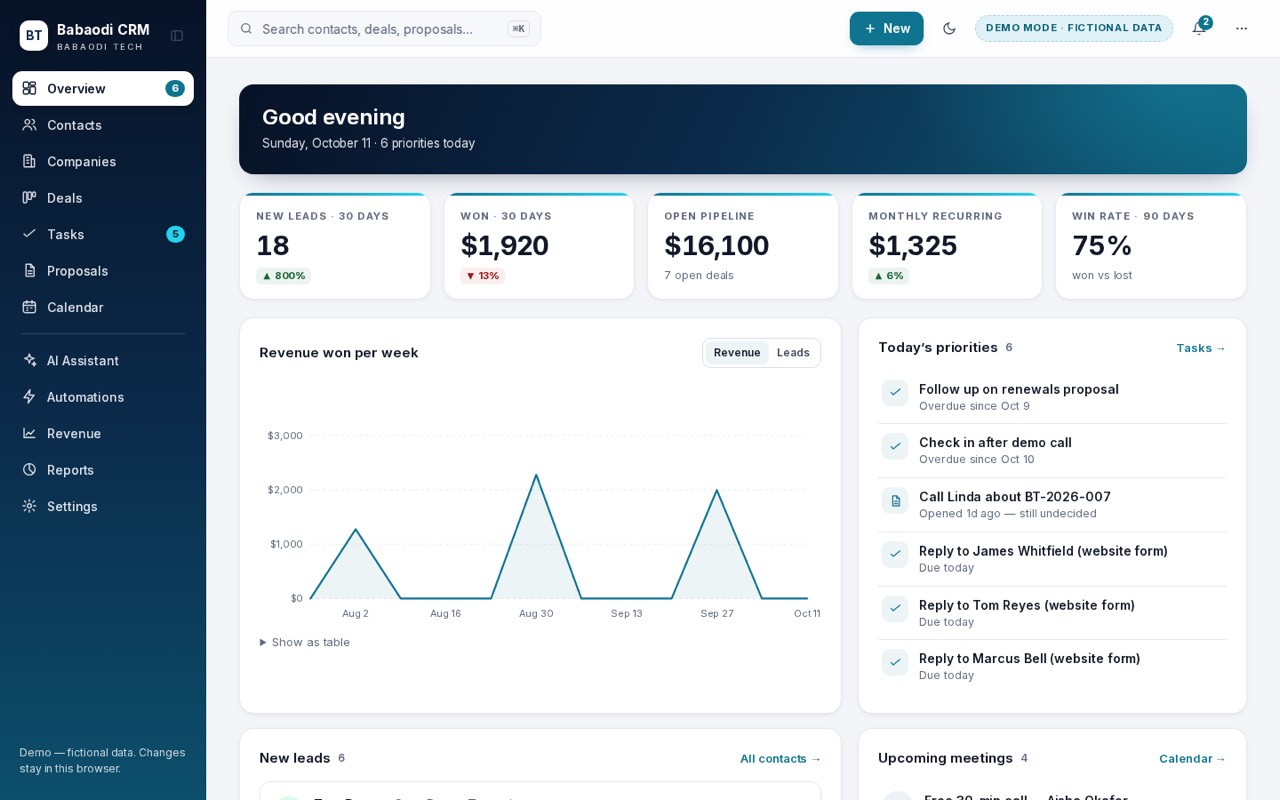Click the Contacts people icon in sidebar

pos(29,125)
